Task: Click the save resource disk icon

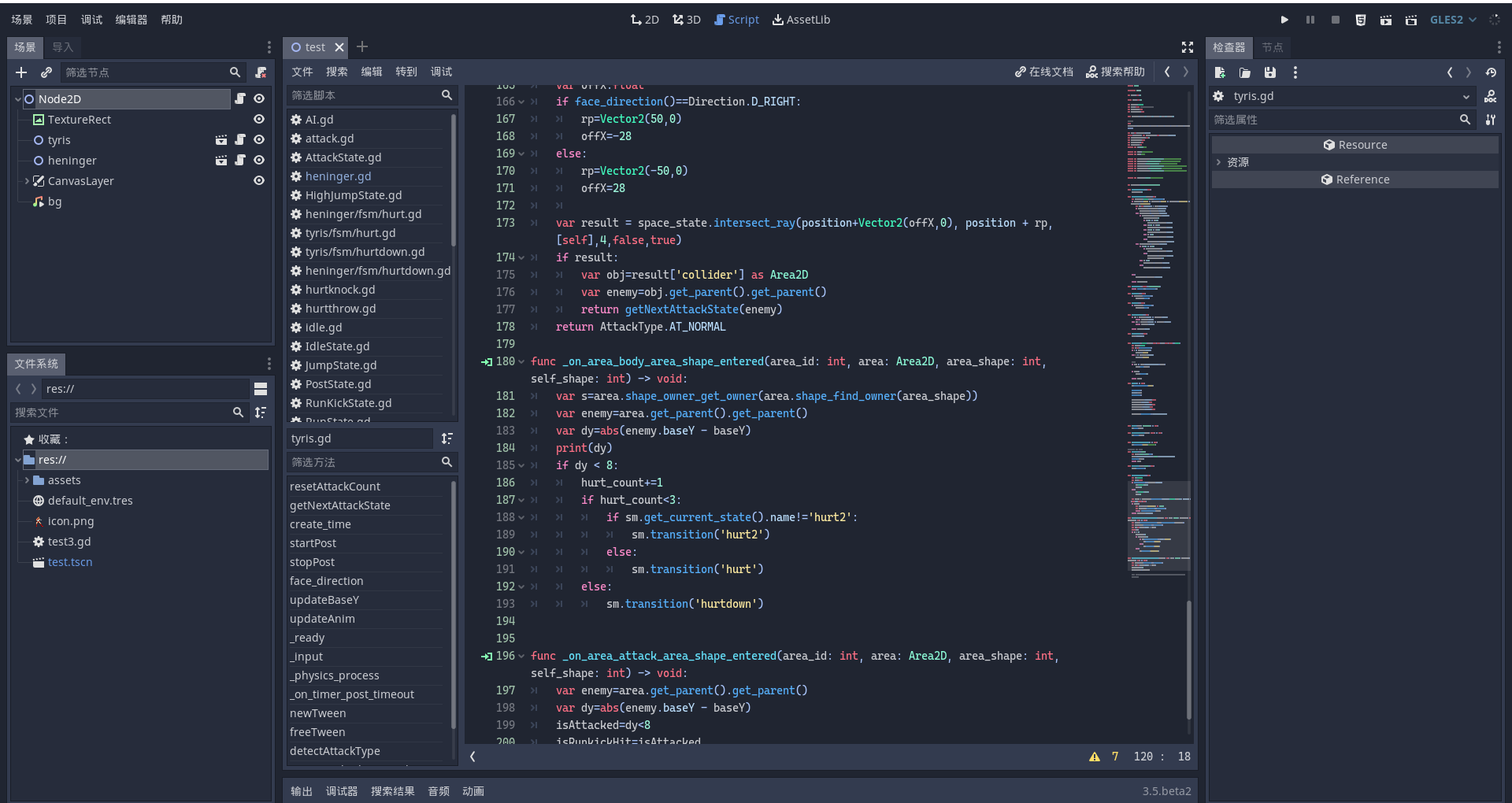Action: pyautogui.click(x=1270, y=72)
